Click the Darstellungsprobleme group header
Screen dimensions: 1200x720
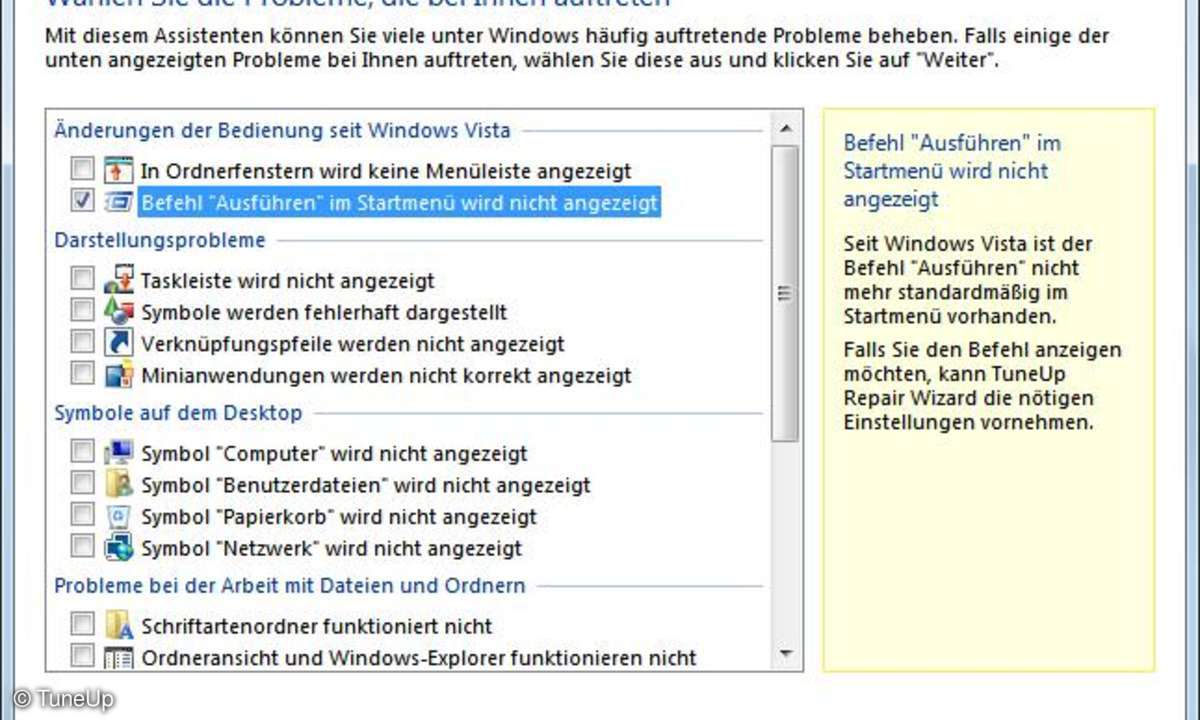160,240
